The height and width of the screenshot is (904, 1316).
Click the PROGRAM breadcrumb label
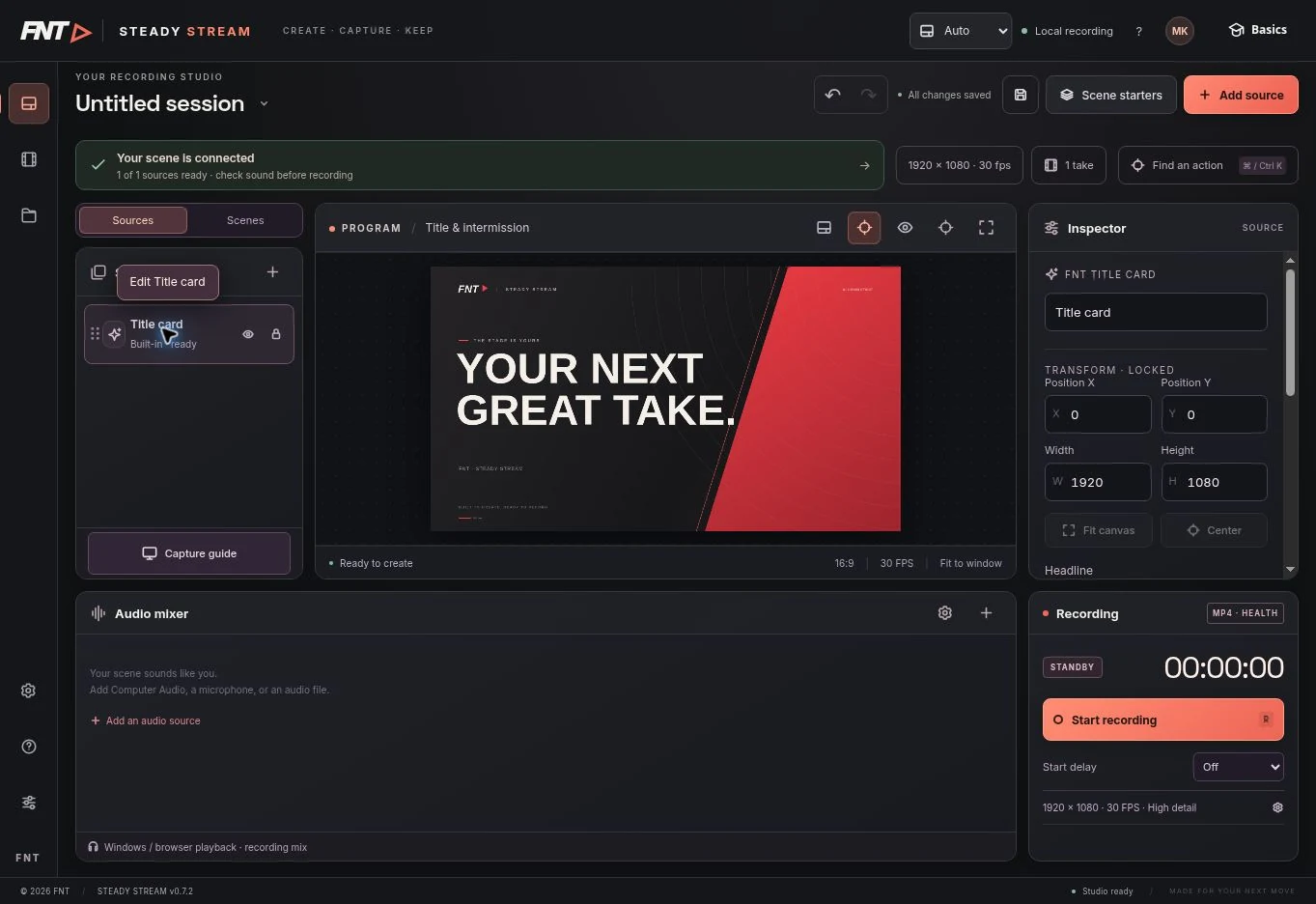tap(371, 228)
